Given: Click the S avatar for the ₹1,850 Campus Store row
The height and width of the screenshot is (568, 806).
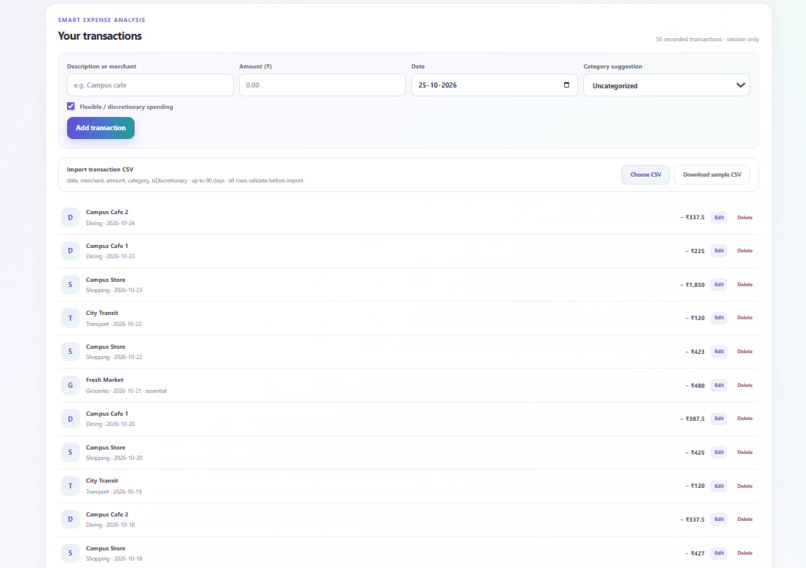Looking at the screenshot, I should click(x=70, y=284).
